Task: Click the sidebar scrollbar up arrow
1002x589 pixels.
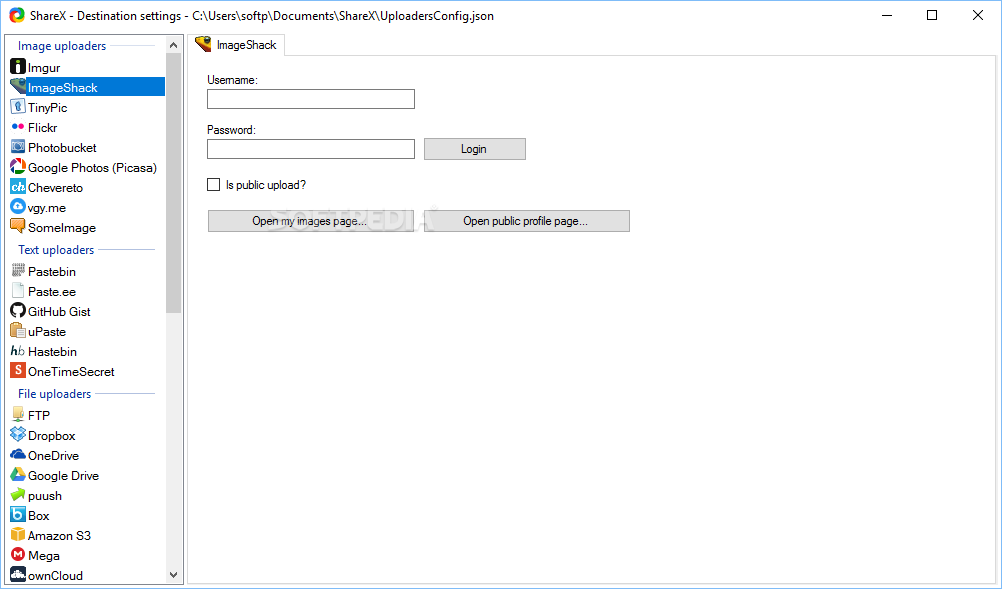Action: [173, 45]
